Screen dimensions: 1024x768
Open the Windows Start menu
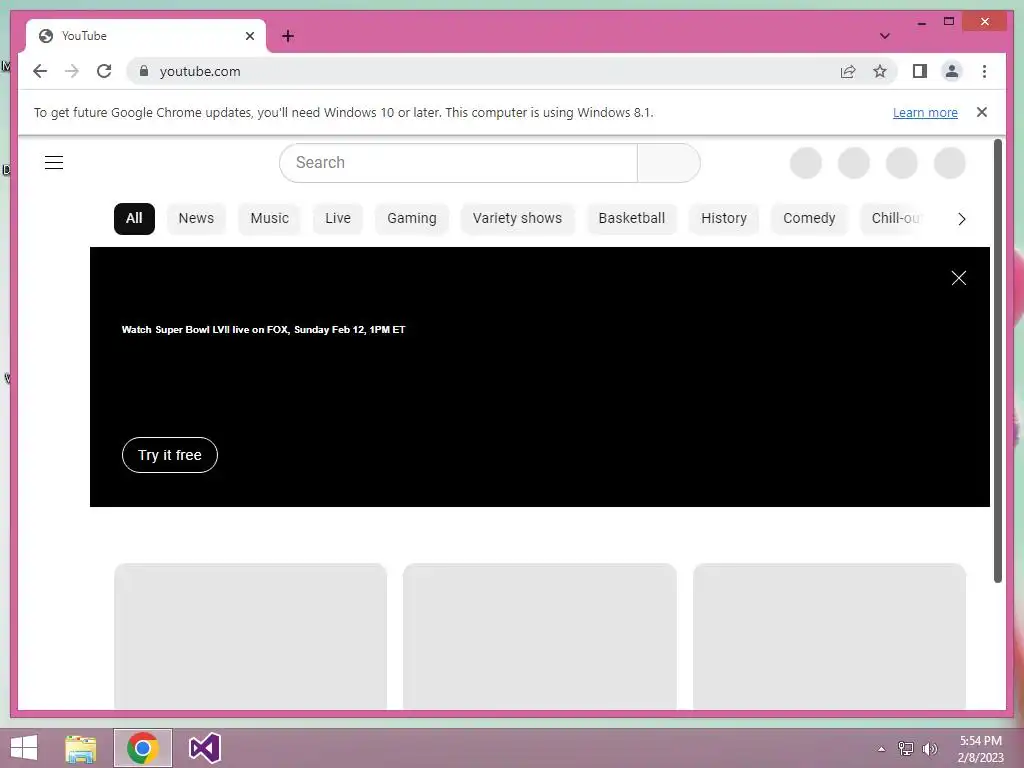24,748
